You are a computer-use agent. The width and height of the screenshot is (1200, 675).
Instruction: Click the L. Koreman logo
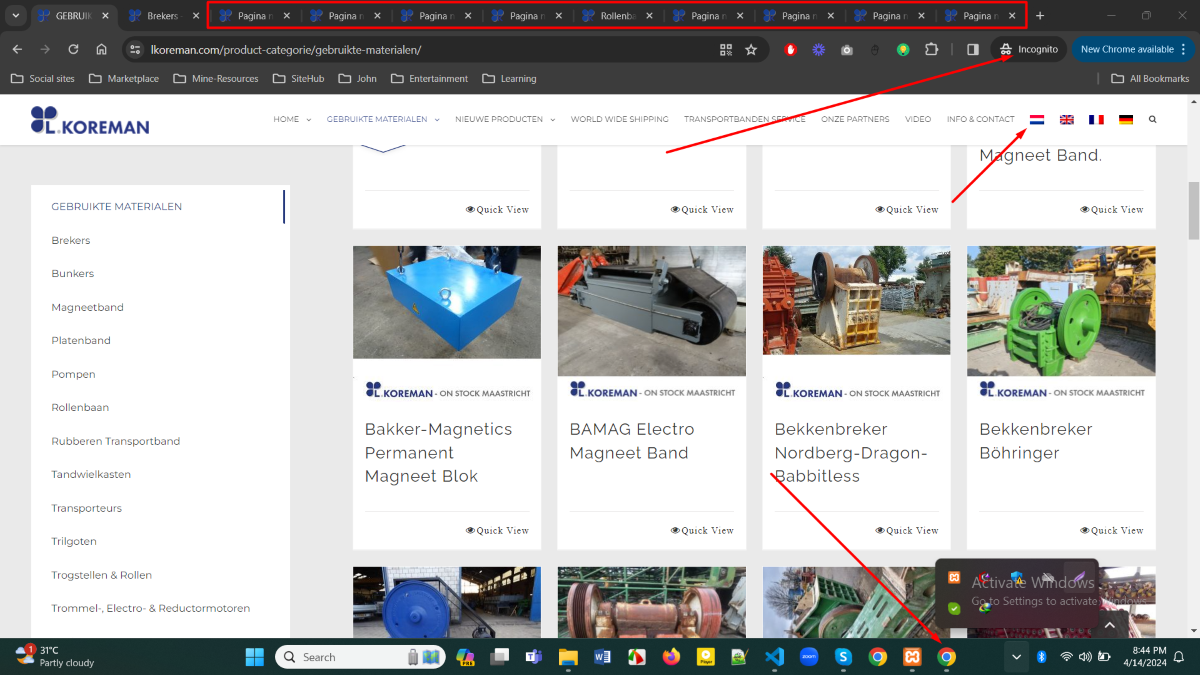(x=90, y=120)
